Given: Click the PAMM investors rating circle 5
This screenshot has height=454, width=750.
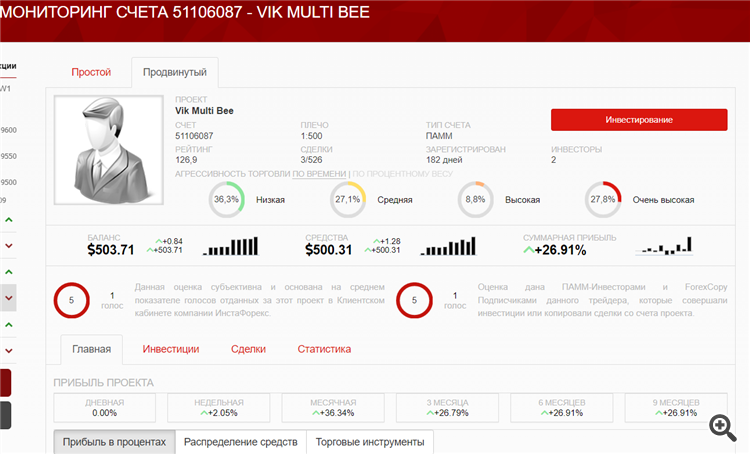Looking at the screenshot, I should pos(414,300).
